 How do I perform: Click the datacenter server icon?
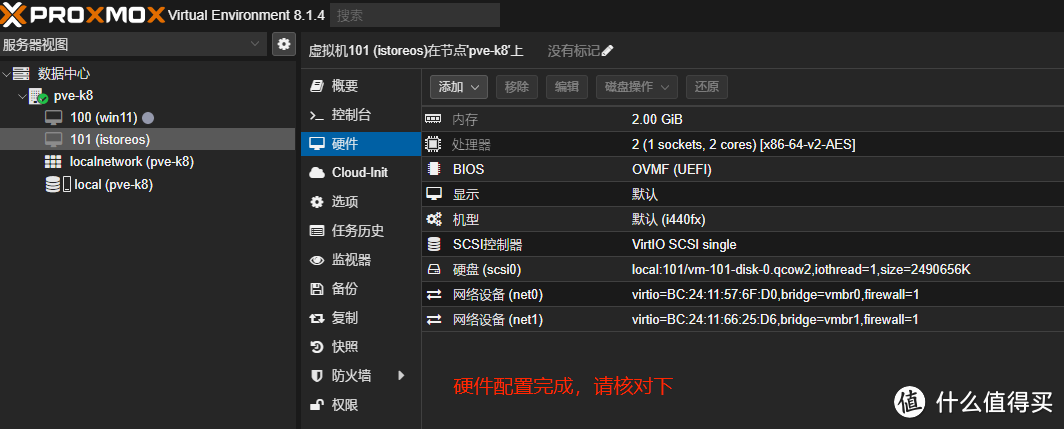22,73
